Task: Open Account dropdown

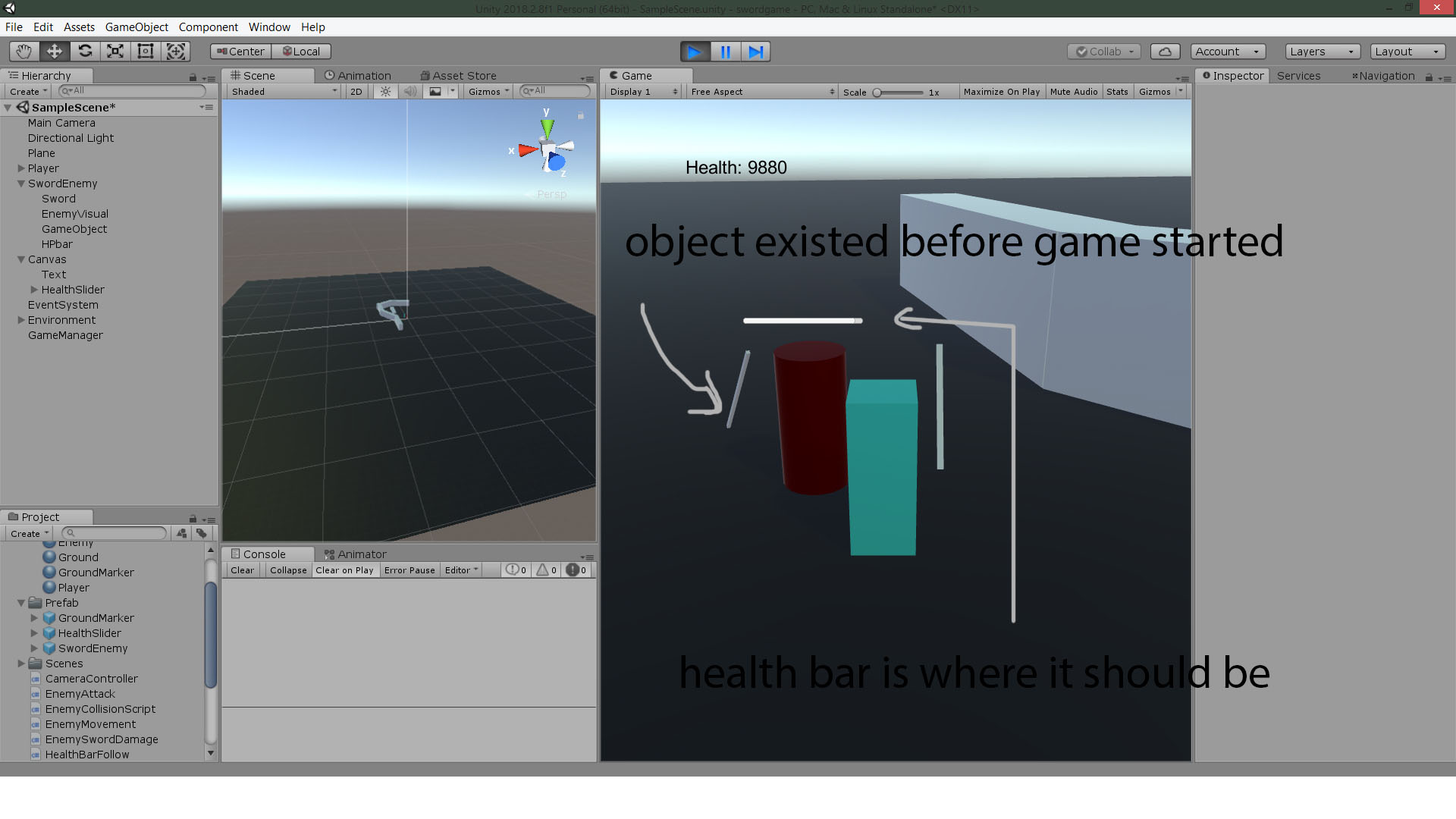Action: click(x=1228, y=52)
